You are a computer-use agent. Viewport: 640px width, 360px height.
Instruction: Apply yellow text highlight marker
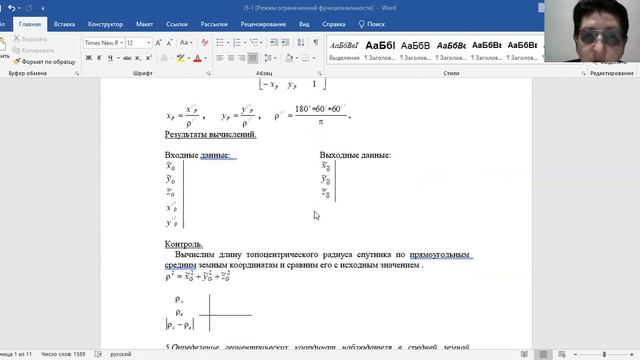tap(180, 58)
